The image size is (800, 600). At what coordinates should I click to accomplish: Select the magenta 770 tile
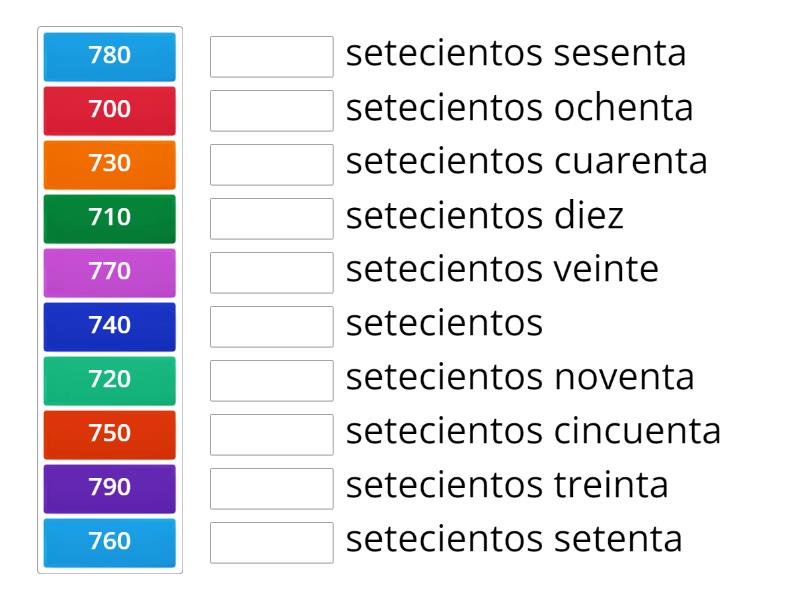tap(108, 272)
